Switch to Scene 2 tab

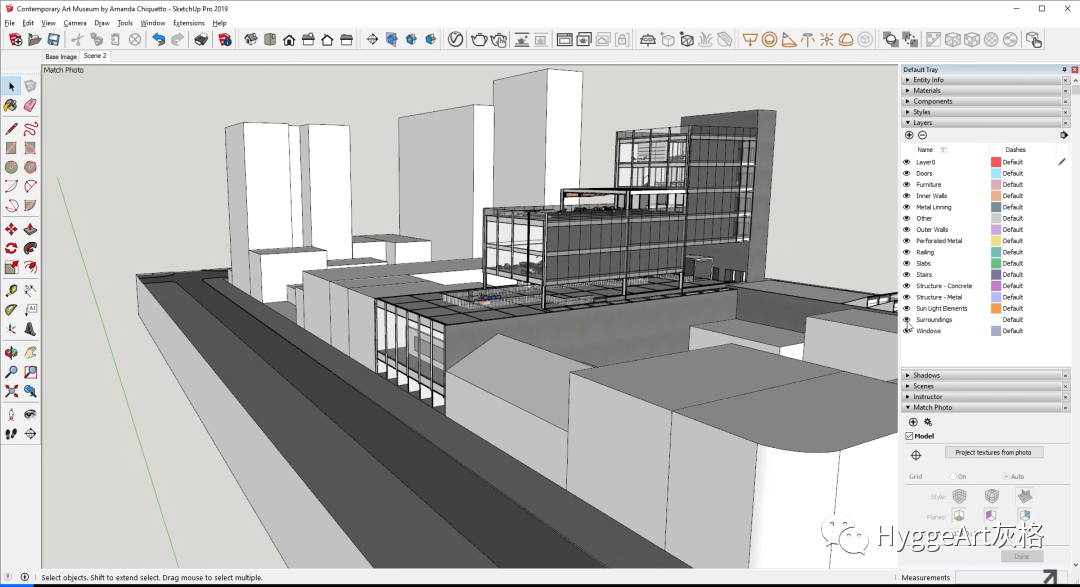[95, 56]
